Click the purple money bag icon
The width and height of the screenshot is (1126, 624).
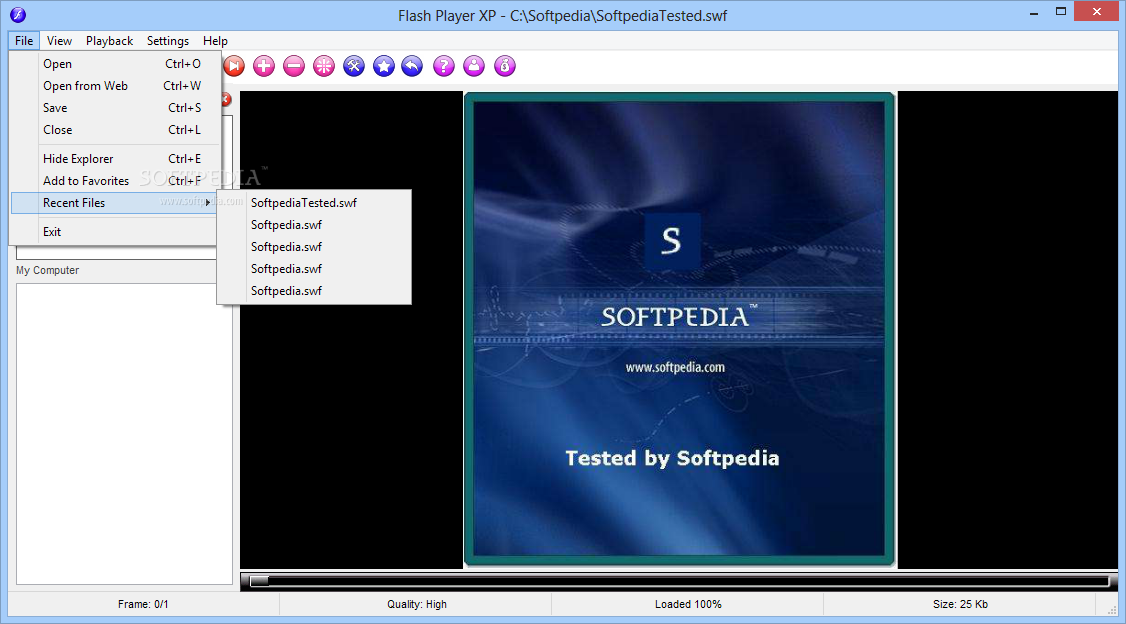tap(505, 66)
